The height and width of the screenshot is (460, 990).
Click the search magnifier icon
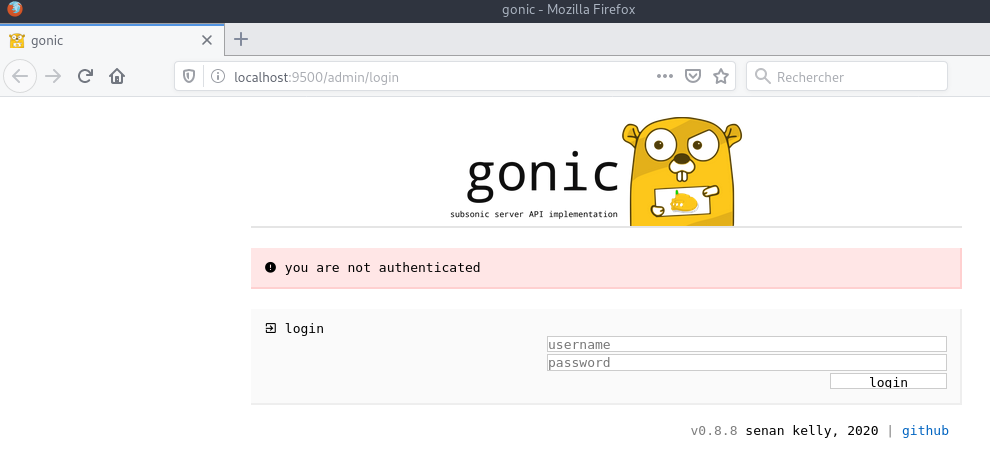tap(763, 76)
